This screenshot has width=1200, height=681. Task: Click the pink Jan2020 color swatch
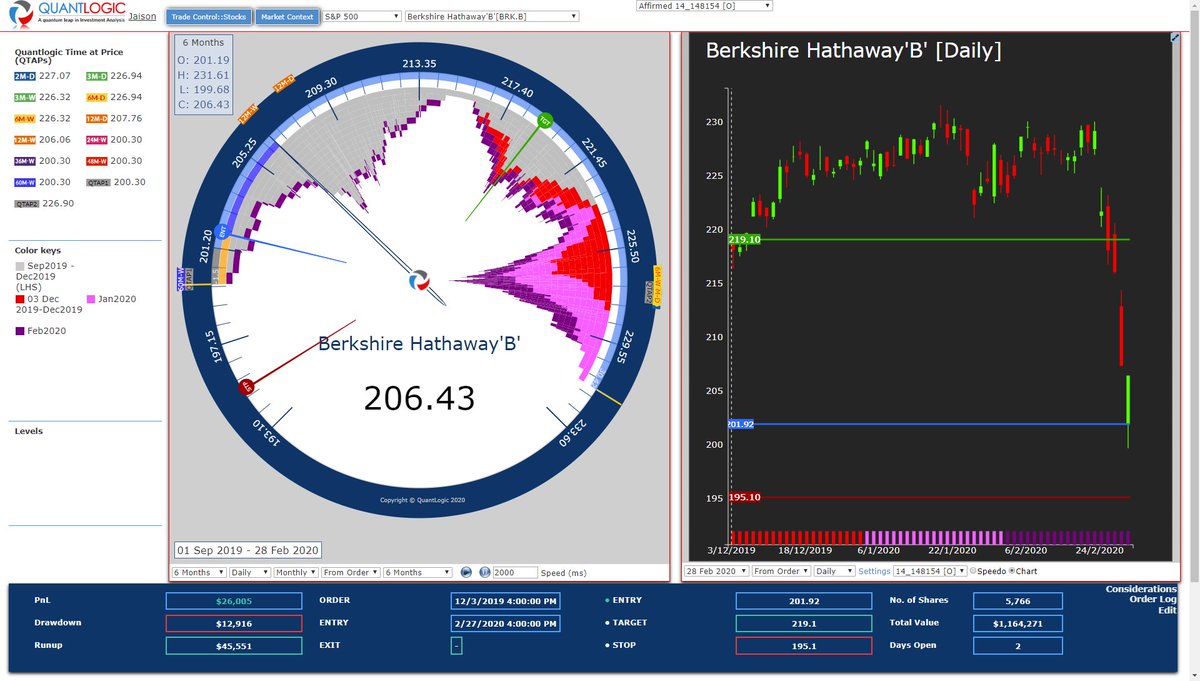pos(92,299)
